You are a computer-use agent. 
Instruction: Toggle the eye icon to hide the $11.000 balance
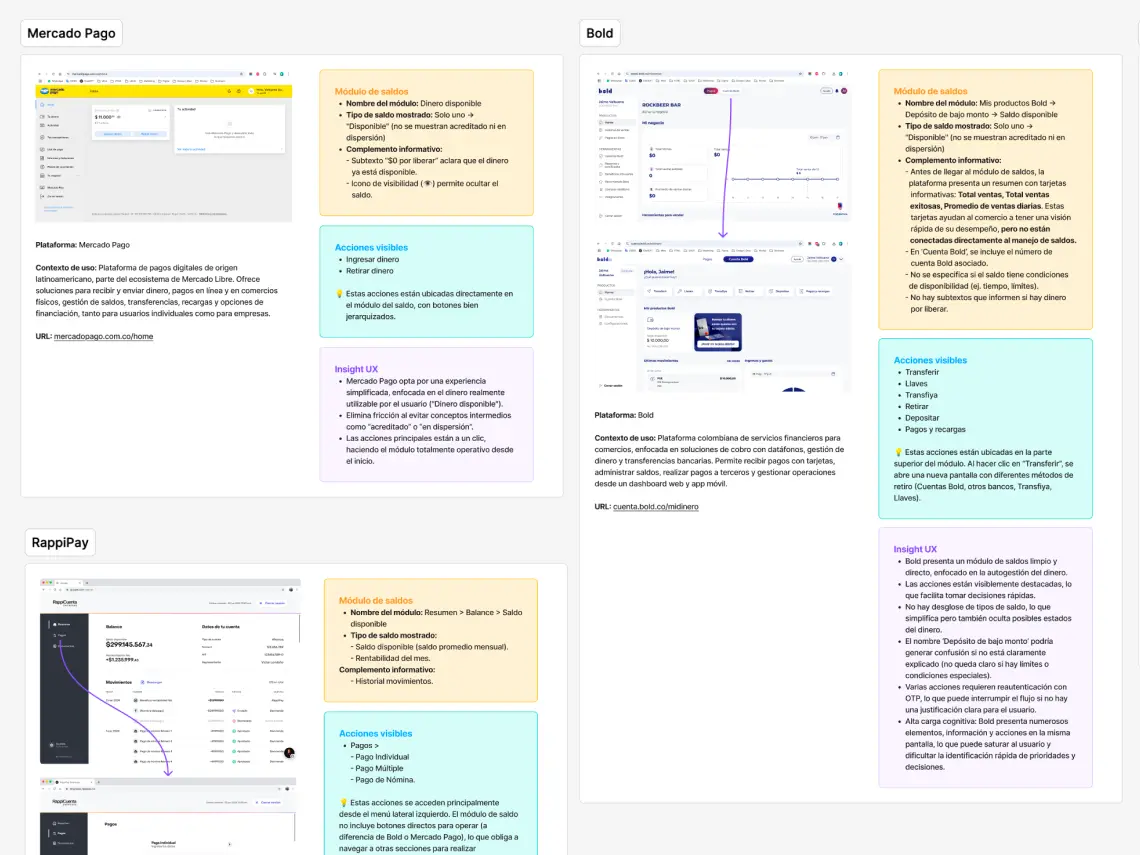118,117
